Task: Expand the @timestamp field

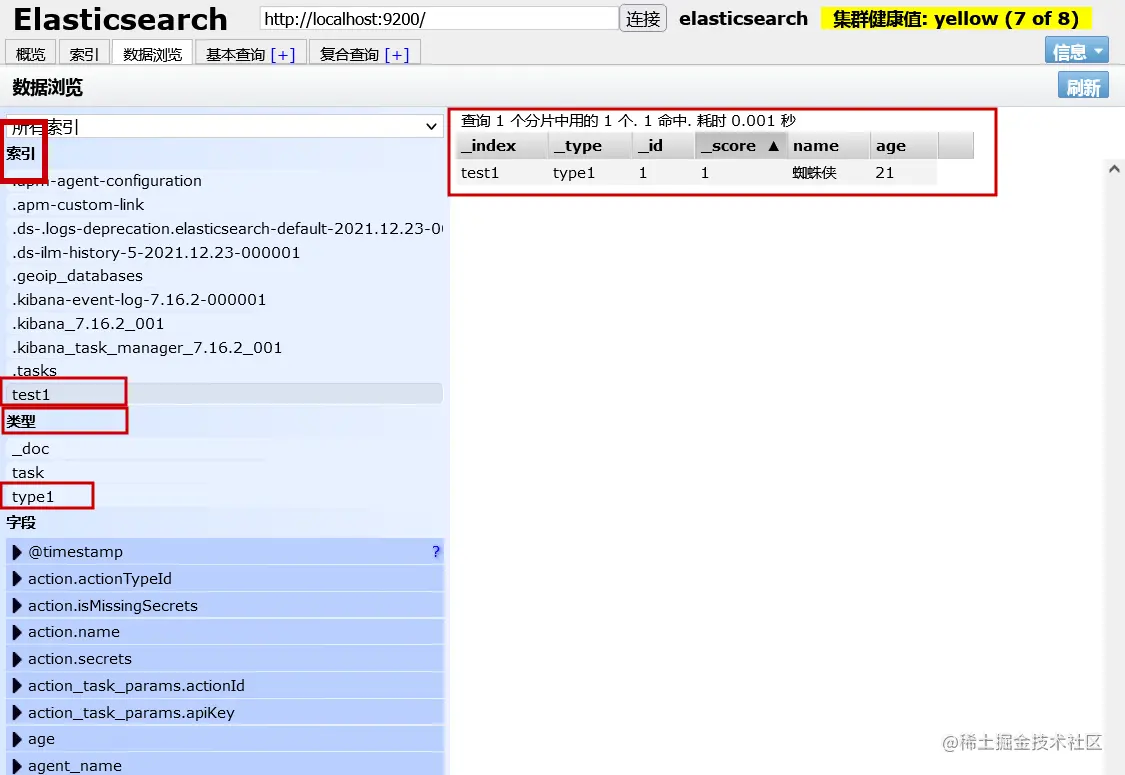Action: [17, 552]
